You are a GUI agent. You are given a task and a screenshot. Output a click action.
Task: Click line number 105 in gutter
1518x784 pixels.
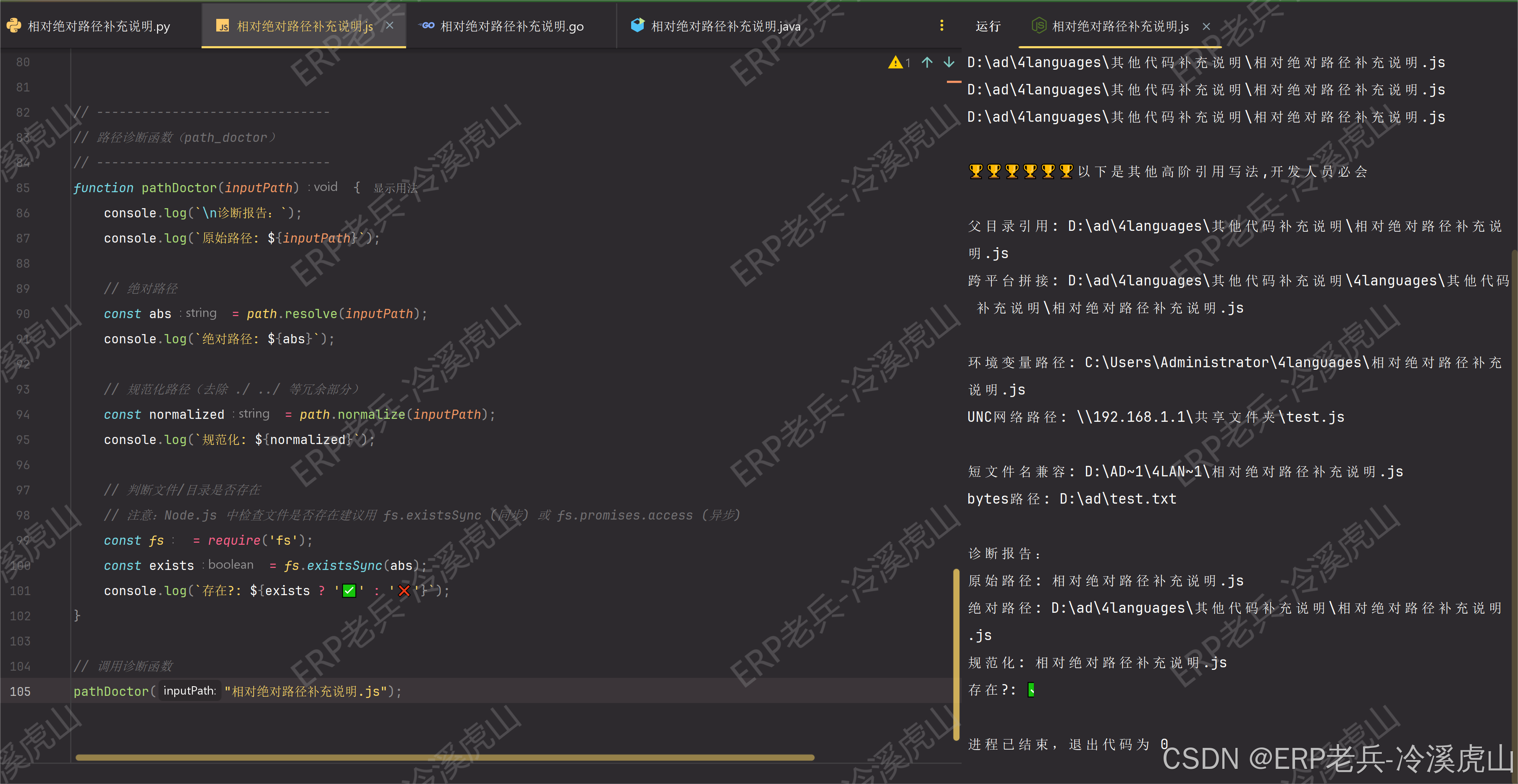(x=20, y=692)
